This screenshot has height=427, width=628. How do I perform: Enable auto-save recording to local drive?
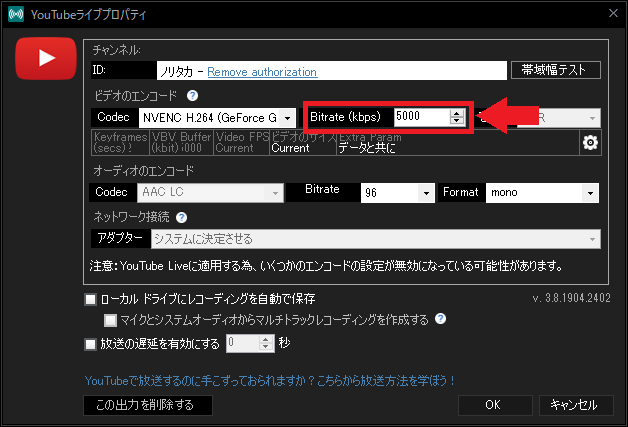[91, 299]
